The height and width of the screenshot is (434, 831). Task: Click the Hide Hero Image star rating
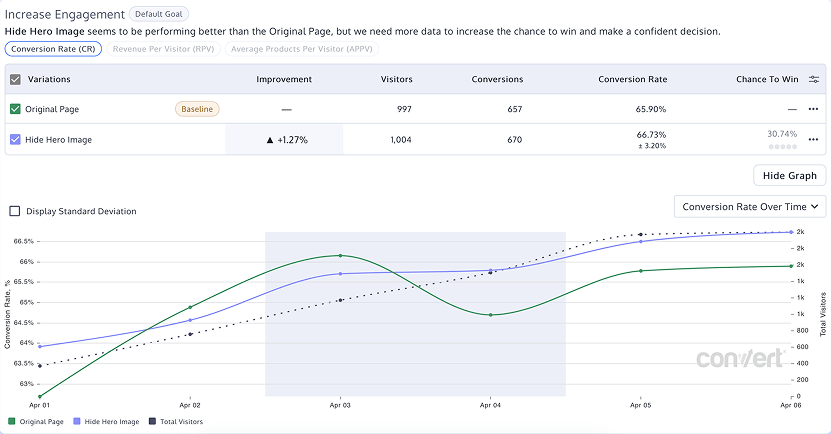click(x=782, y=146)
